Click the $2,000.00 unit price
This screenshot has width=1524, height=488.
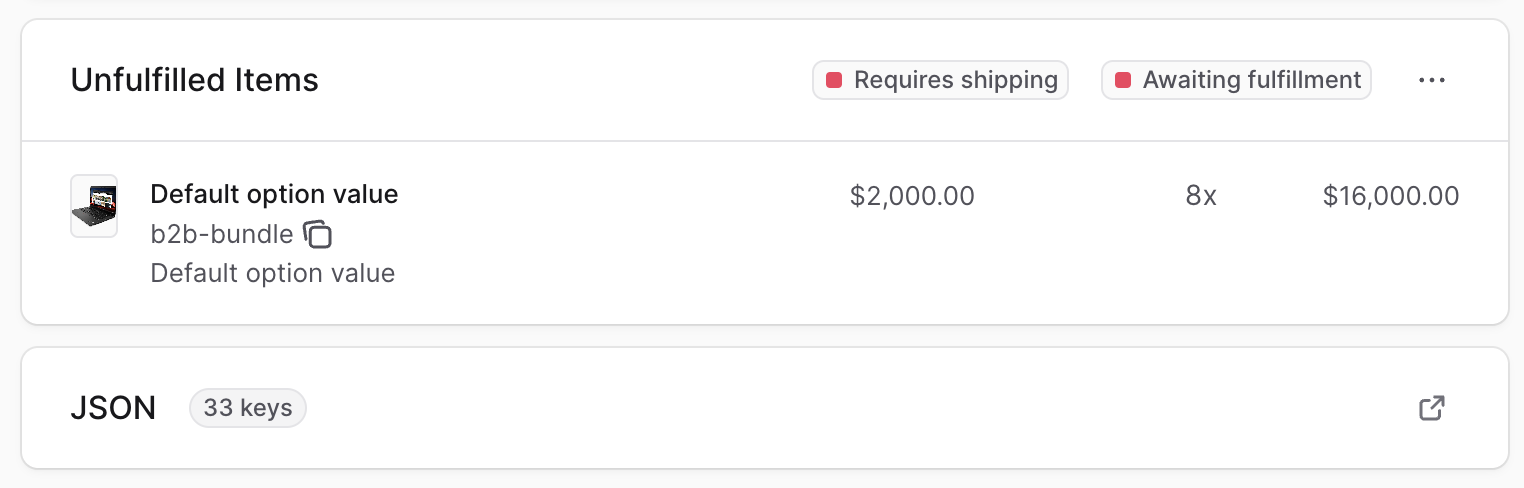coord(912,196)
